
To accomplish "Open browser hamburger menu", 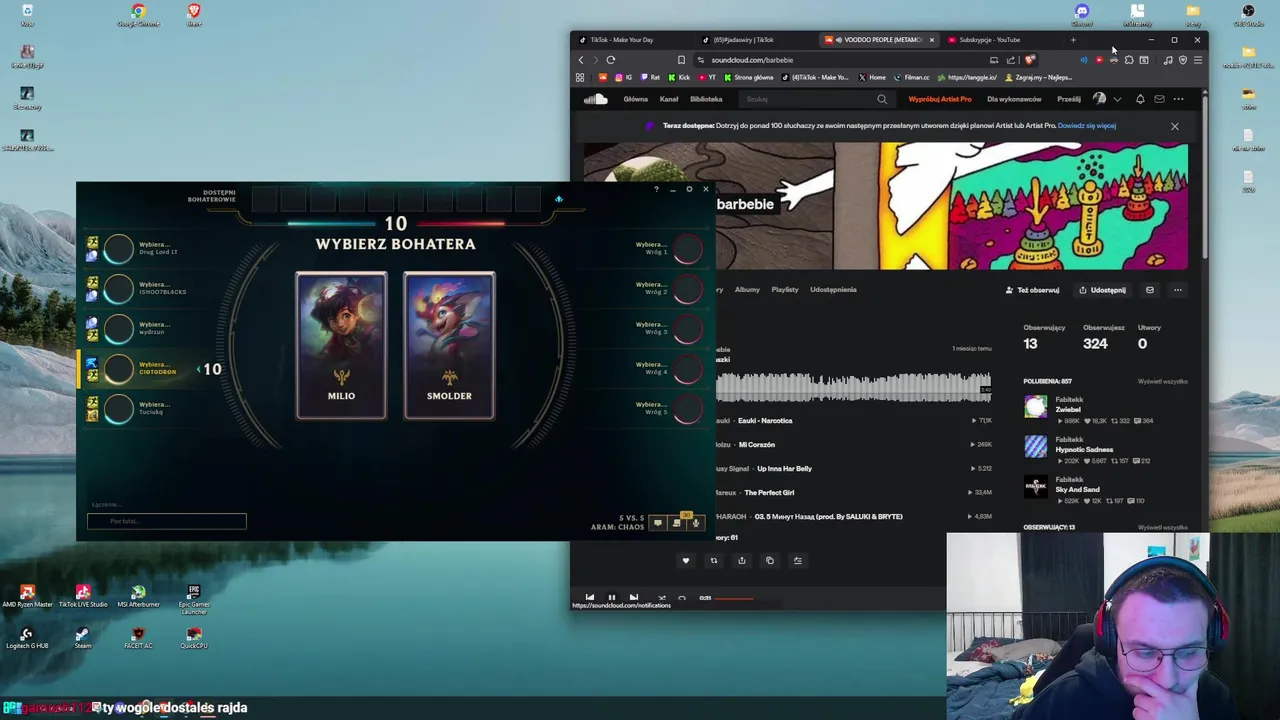I will [x=1197, y=60].
